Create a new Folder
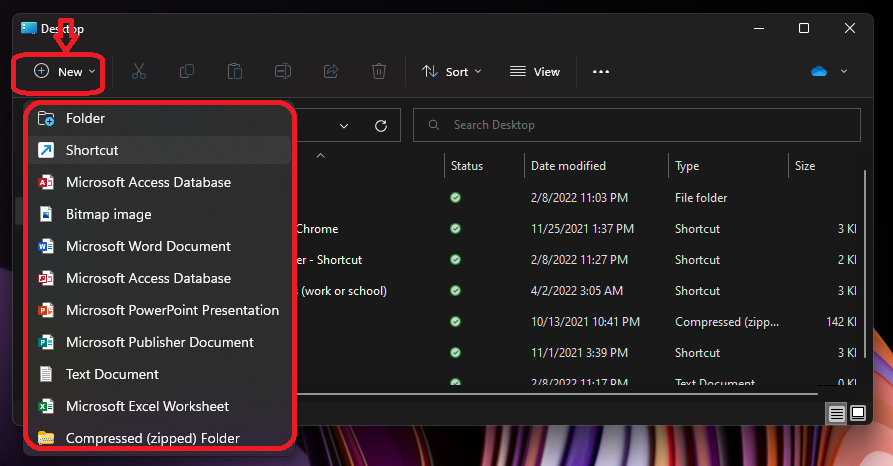This screenshot has width=893, height=466. [x=160, y=118]
